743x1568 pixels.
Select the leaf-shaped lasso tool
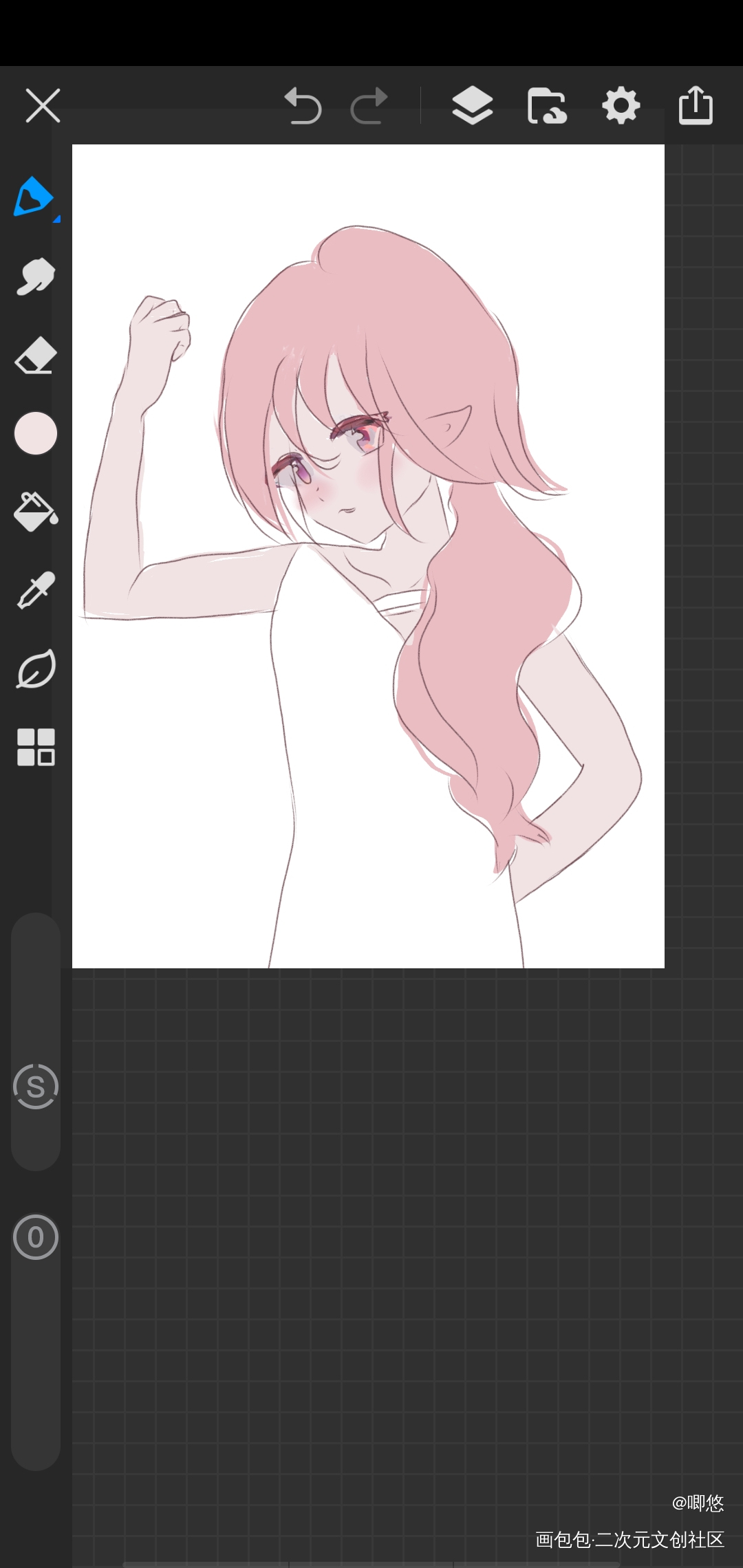click(x=36, y=669)
